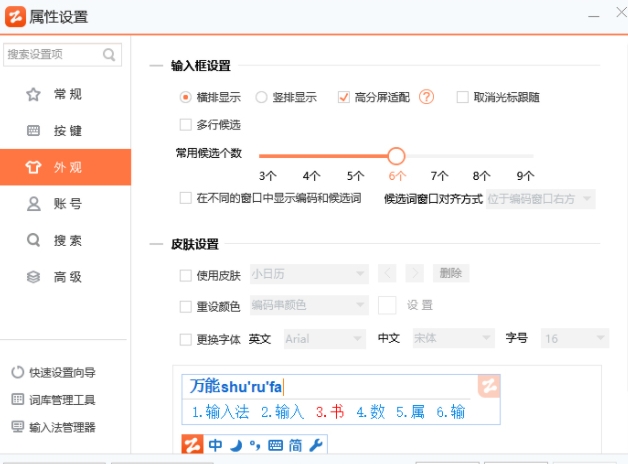Click the wrench icon on the preview toolbar
This screenshot has height=464, width=628.
(x=315, y=445)
